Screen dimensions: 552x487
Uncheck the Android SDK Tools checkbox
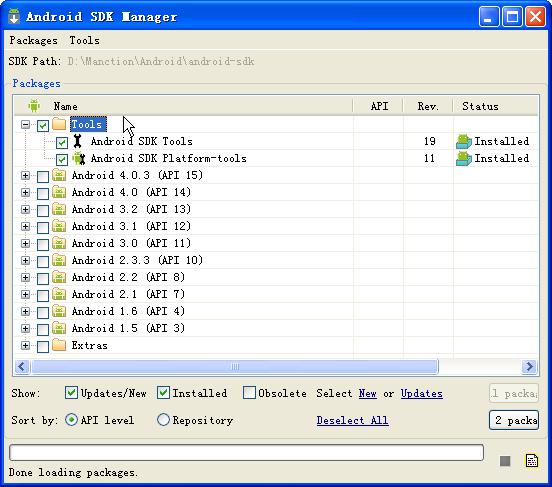click(x=62, y=142)
